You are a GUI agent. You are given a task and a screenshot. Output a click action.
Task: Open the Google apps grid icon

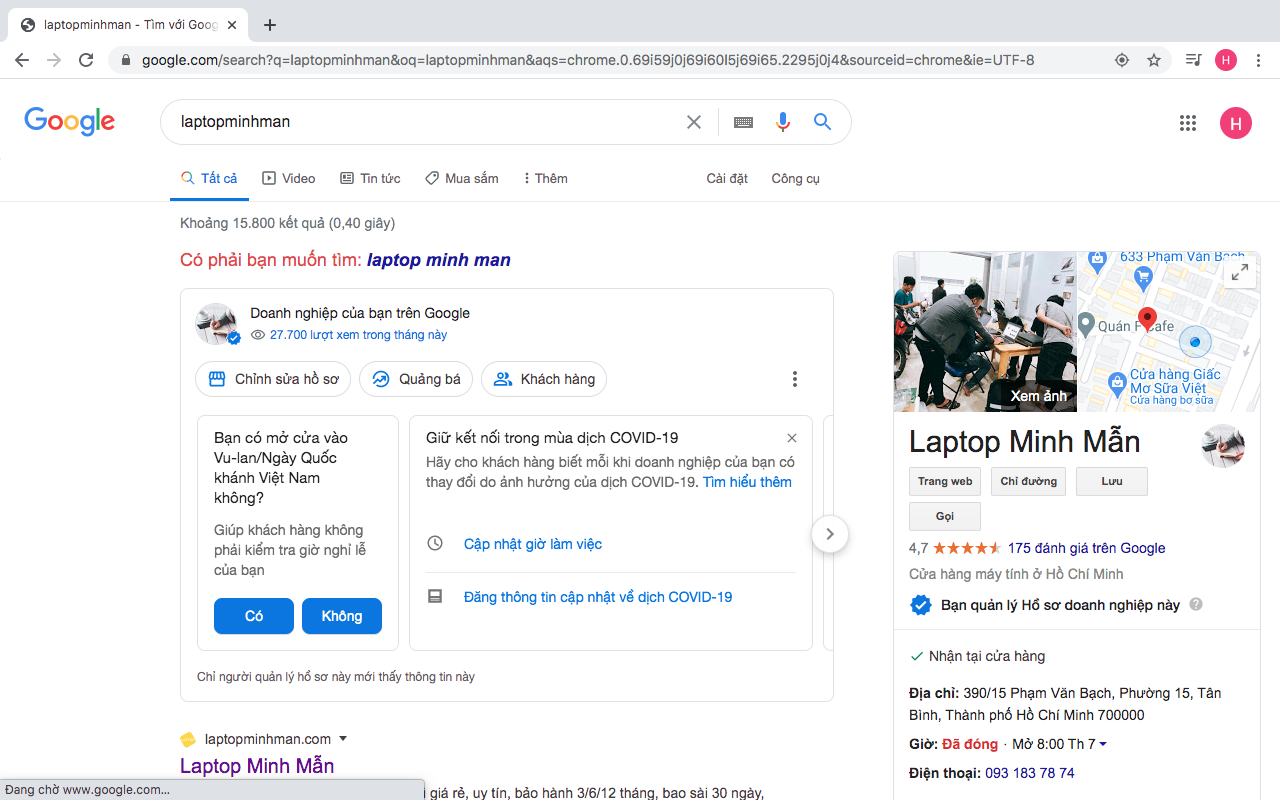[1188, 123]
